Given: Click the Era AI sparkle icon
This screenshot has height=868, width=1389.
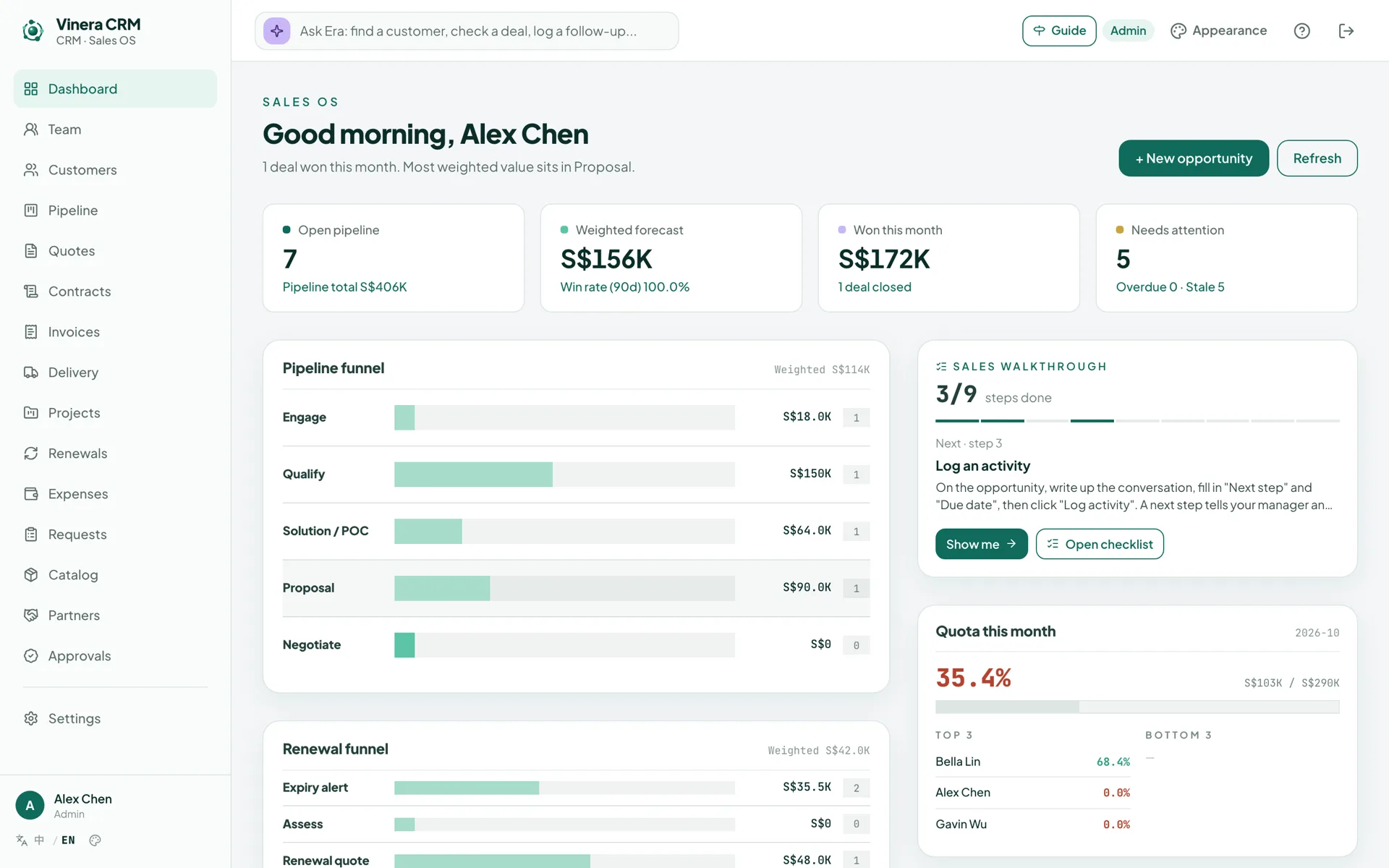Looking at the screenshot, I should point(276,31).
